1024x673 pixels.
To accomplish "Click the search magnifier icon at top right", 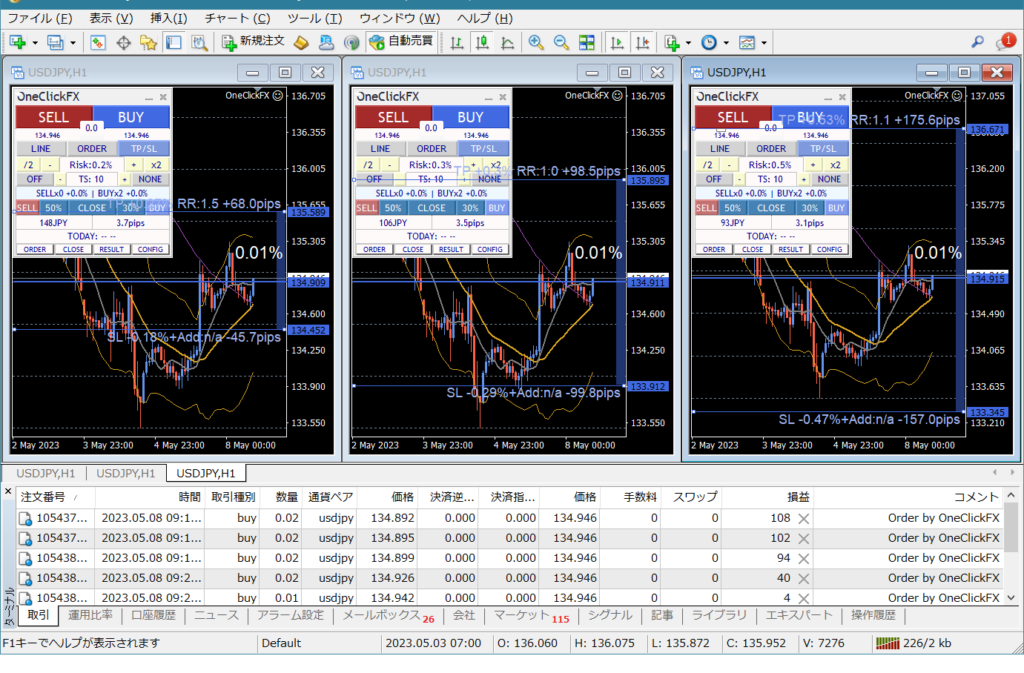I will (x=978, y=42).
